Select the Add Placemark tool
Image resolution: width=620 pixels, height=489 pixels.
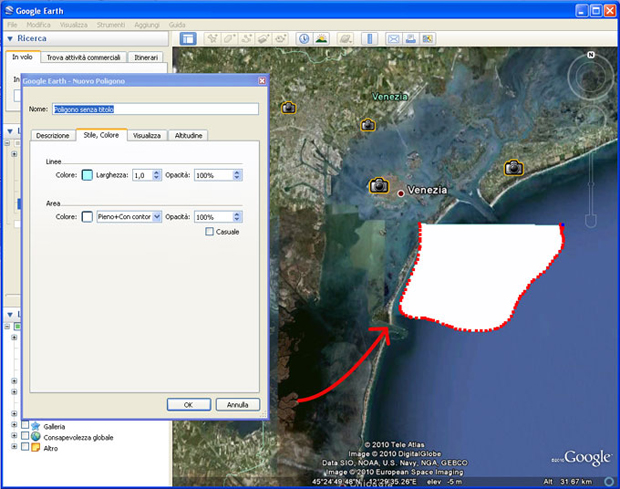[212, 39]
